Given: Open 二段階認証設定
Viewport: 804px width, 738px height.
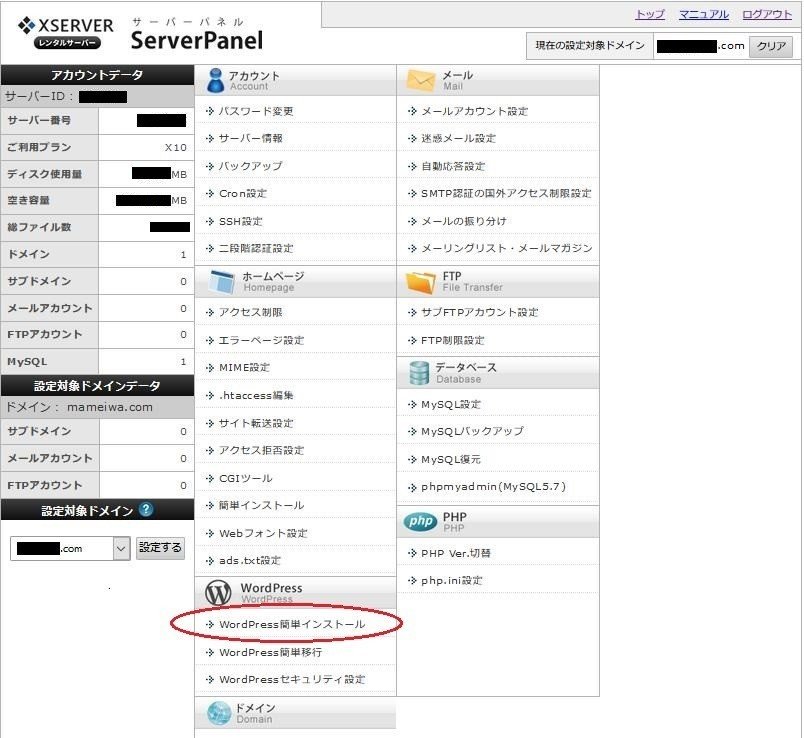Looking at the screenshot, I should click(256, 248).
